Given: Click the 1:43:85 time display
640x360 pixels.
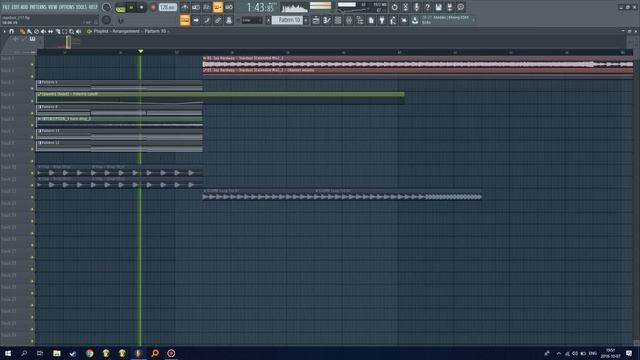Looking at the screenshot, I should [x=260, y=7].
